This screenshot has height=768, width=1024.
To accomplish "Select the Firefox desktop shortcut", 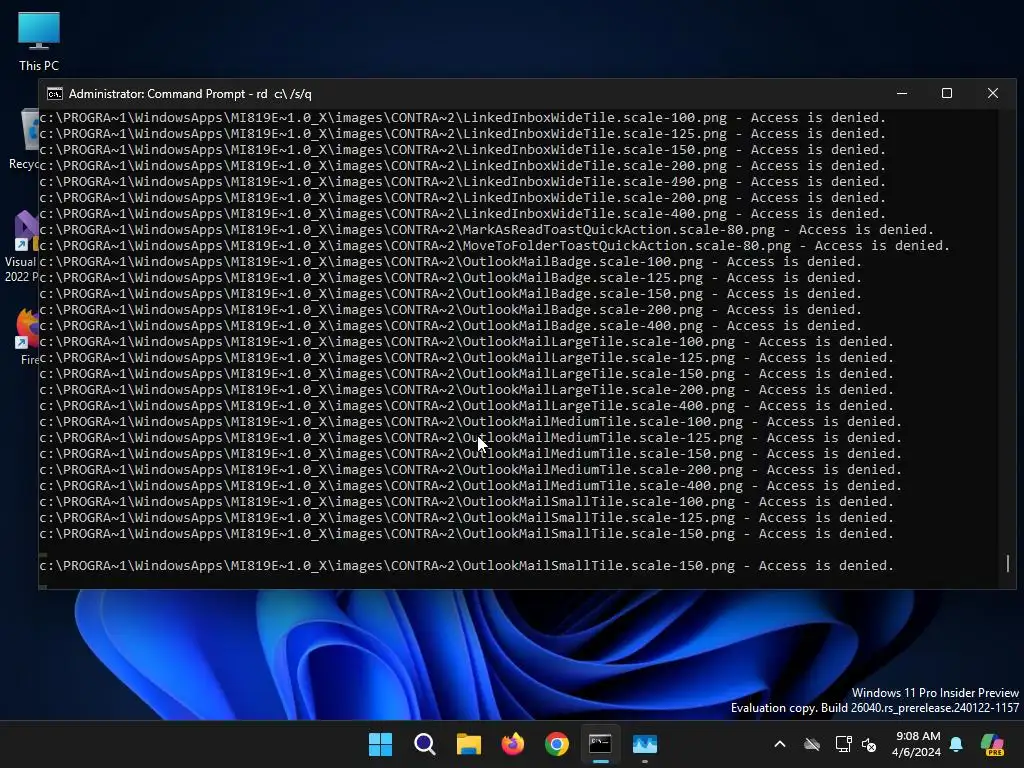I will (x=27, y=336).
